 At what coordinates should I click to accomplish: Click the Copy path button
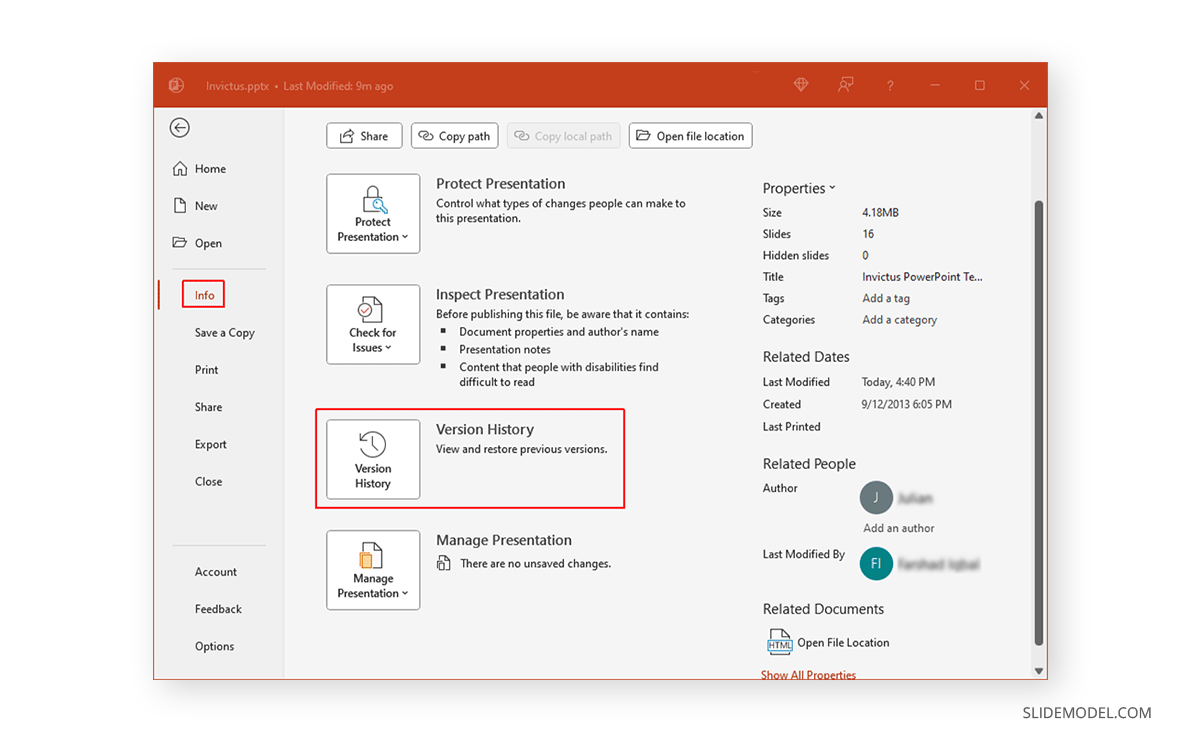point(454,135)
